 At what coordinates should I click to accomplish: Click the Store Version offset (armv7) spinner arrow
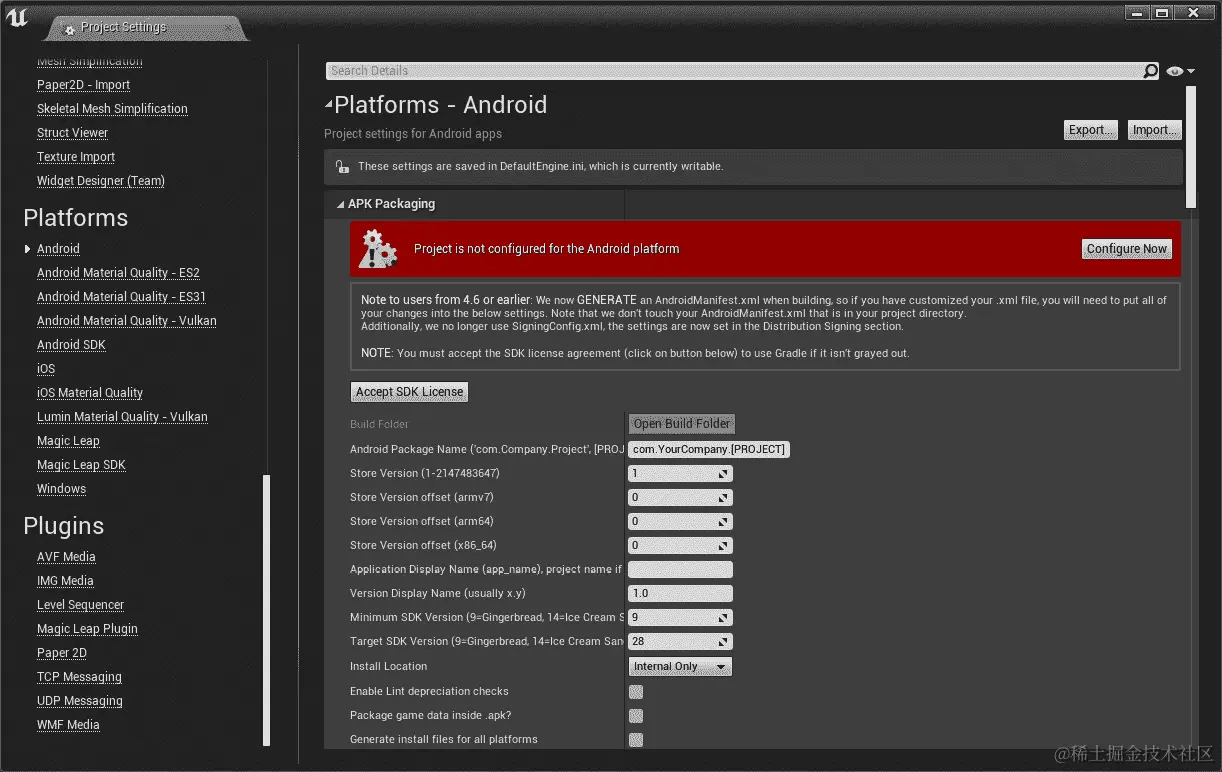coord(724,498)
